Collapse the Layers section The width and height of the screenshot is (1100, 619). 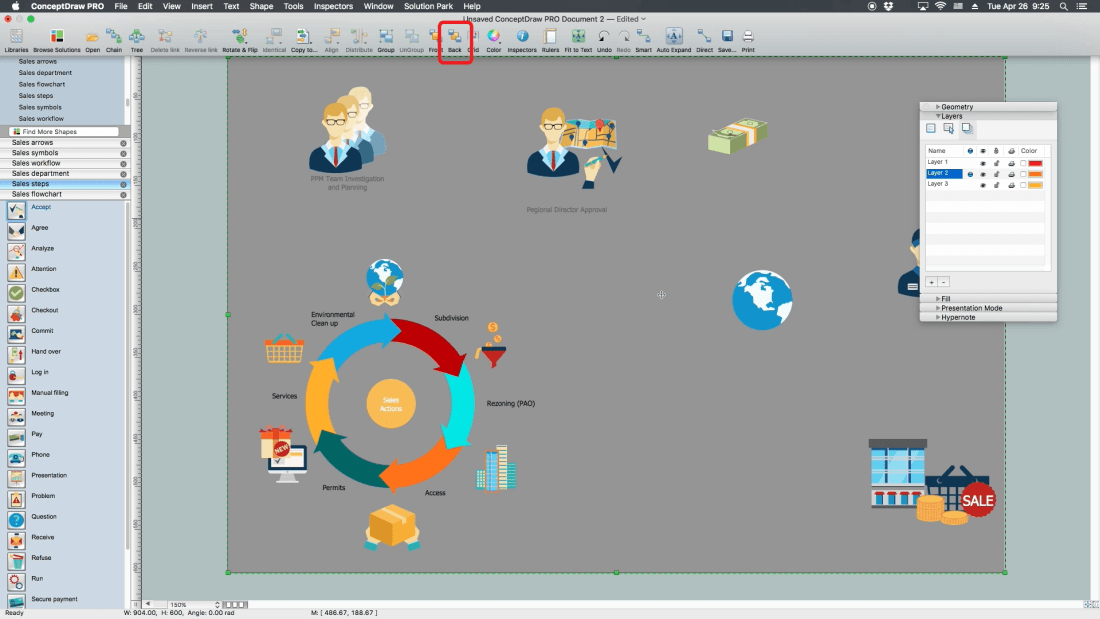938,116
